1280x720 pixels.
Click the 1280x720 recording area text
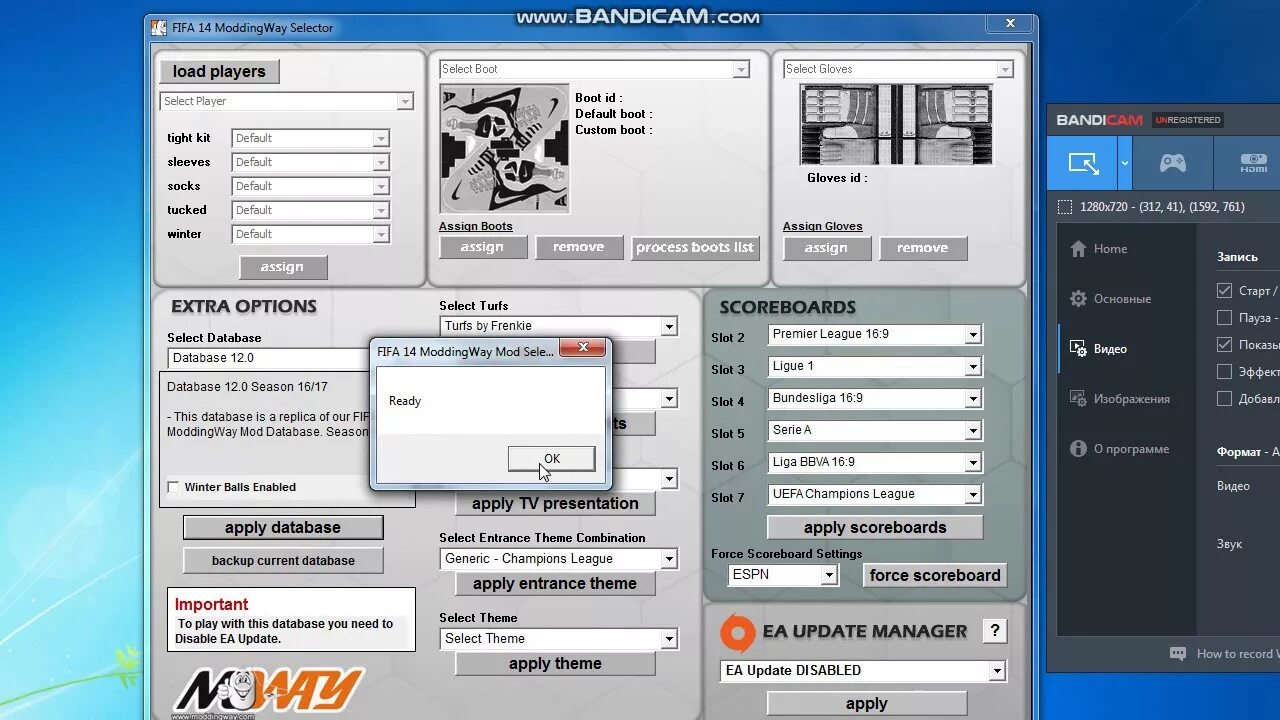click(1162, 207)
